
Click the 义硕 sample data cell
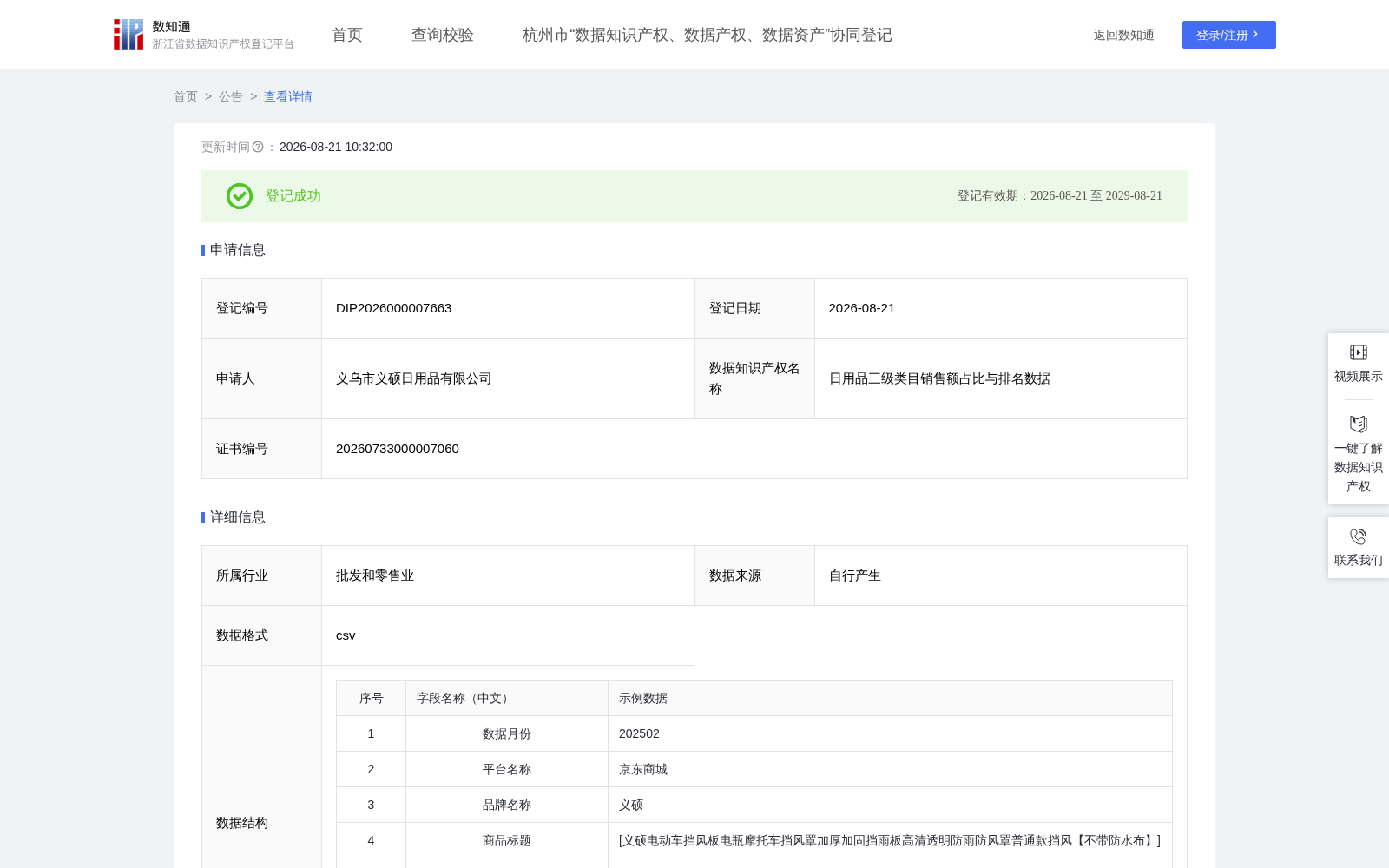(890, 805)
